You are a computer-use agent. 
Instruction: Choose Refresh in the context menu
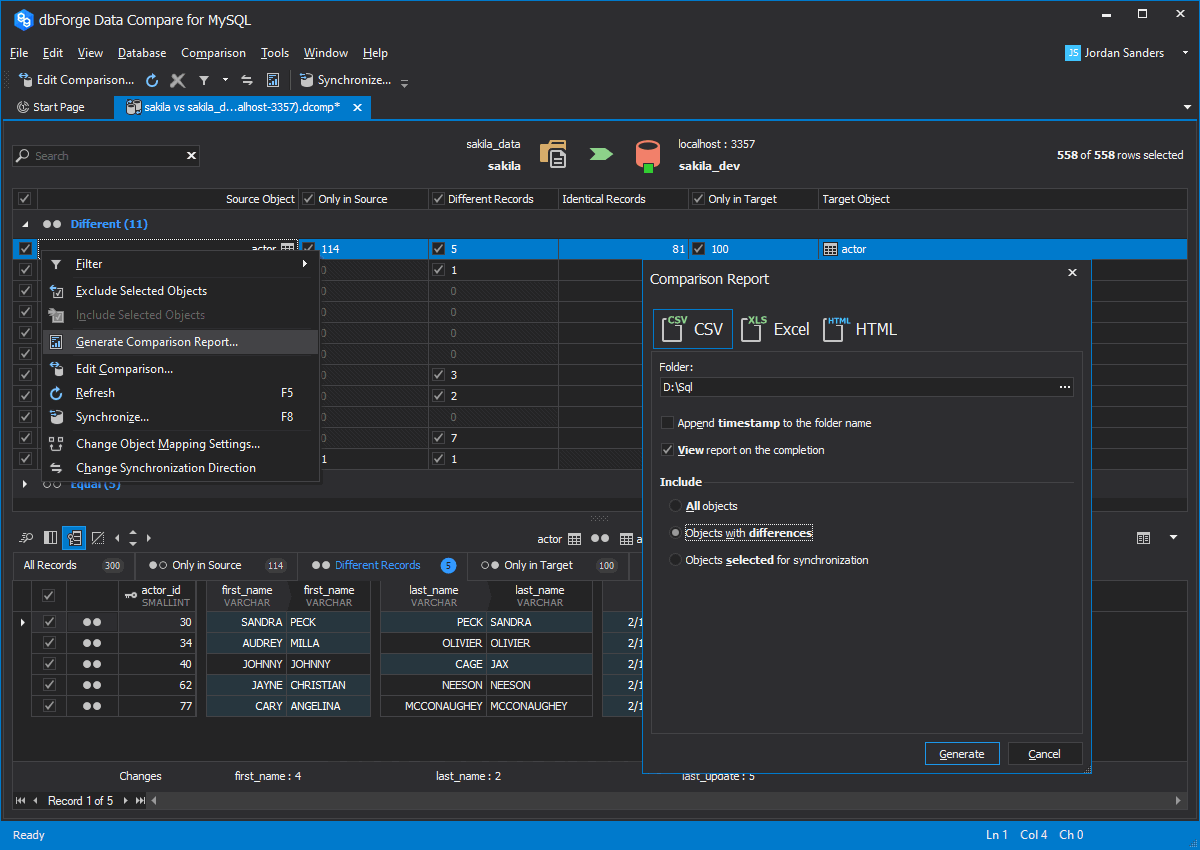[x=180, y=393]
